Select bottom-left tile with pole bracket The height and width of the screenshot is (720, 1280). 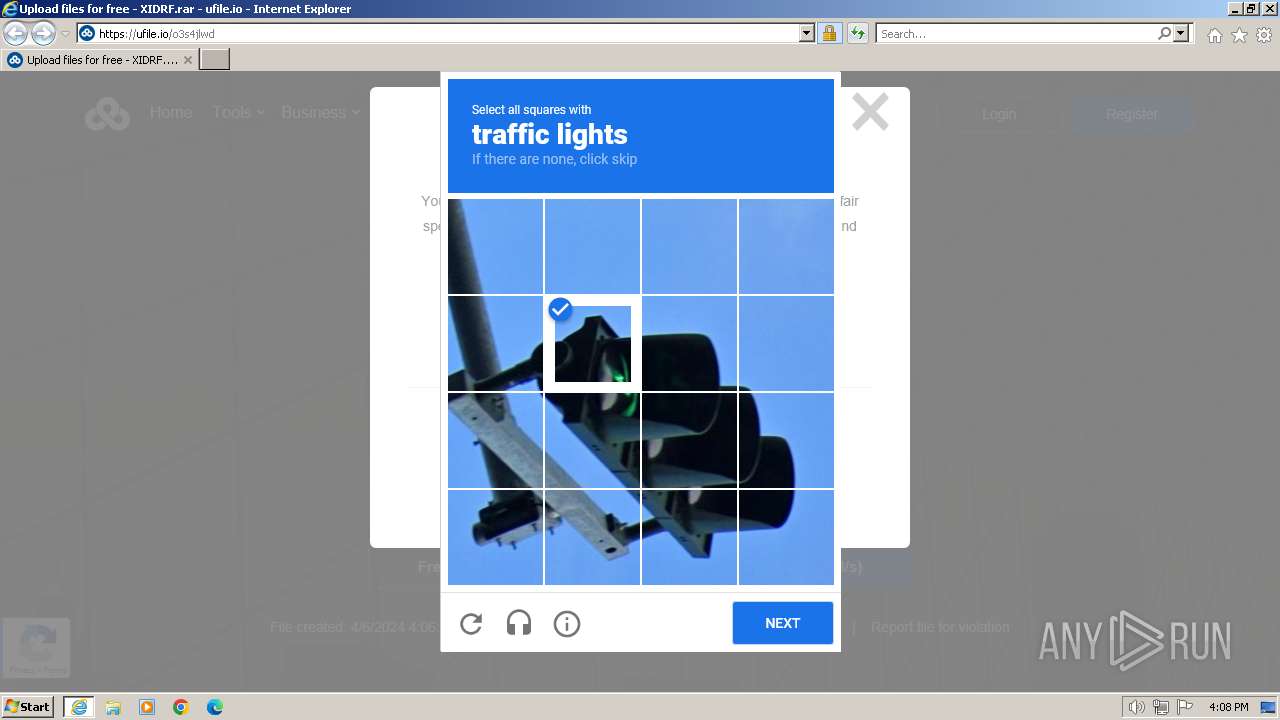(x=495, y=537)
